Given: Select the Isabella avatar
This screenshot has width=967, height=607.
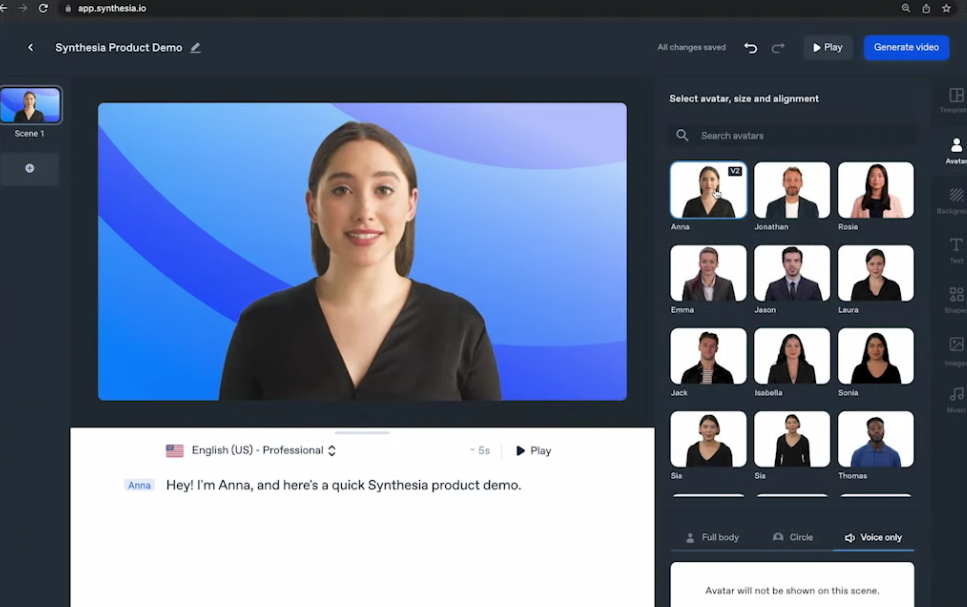Looking at the screenshot, I should pos(792,356).
